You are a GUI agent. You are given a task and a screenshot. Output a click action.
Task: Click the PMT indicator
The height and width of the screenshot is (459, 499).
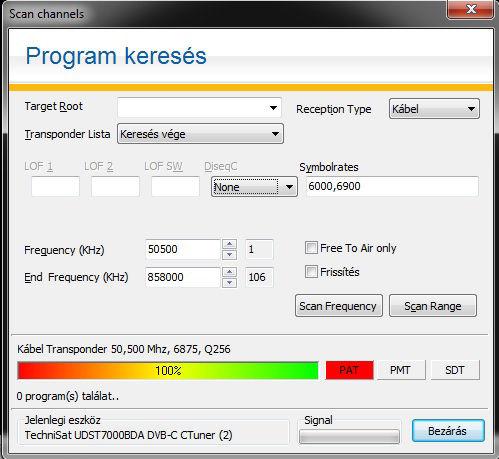pyautogui.click(x=401, y=370)
